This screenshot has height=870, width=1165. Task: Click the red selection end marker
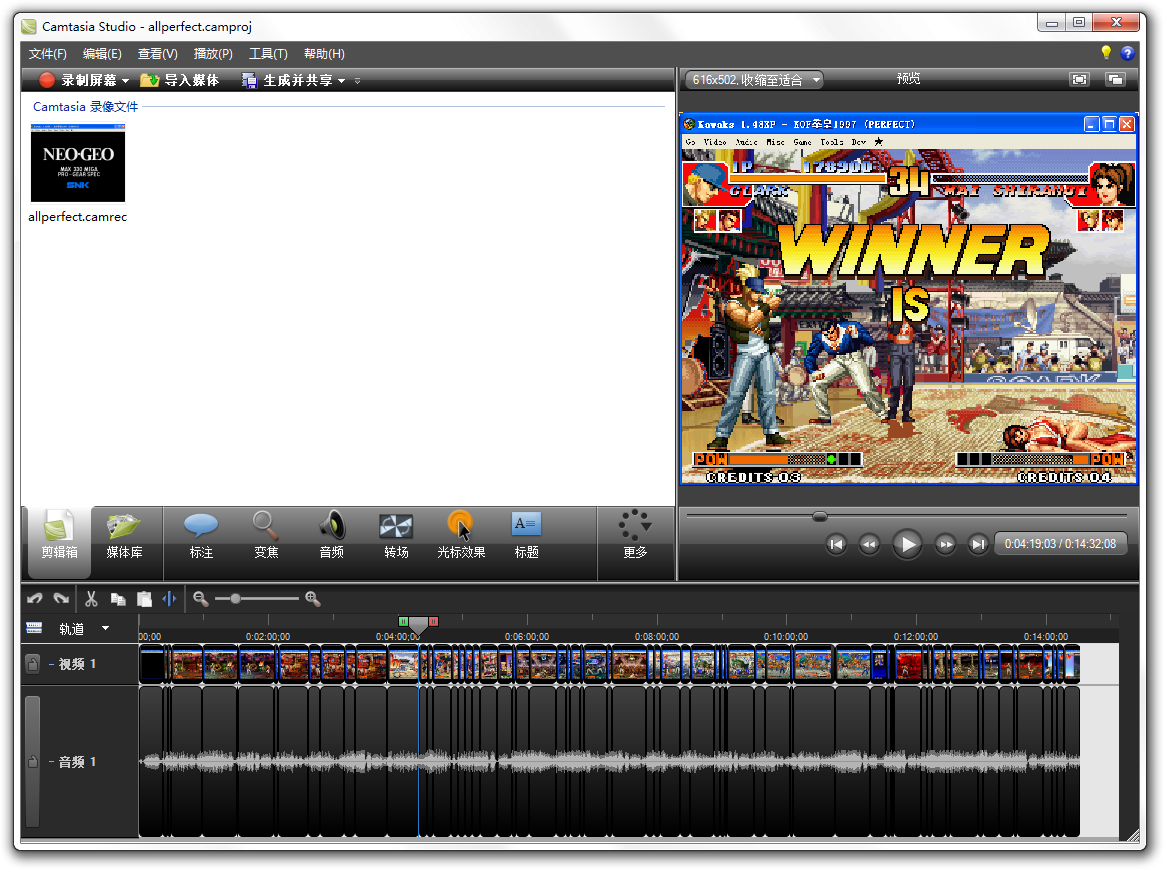pyautogui.click(x=434, y=621)
